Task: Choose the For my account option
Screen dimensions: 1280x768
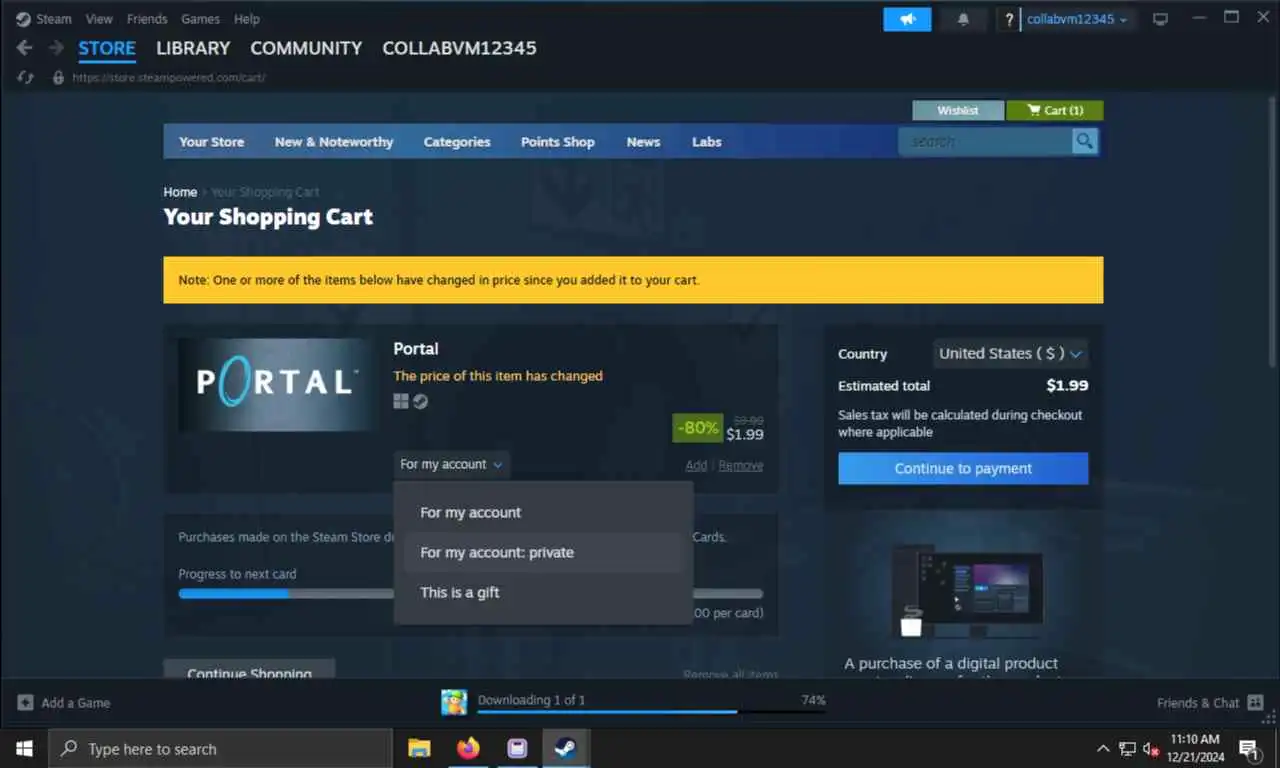Action: 543,512
